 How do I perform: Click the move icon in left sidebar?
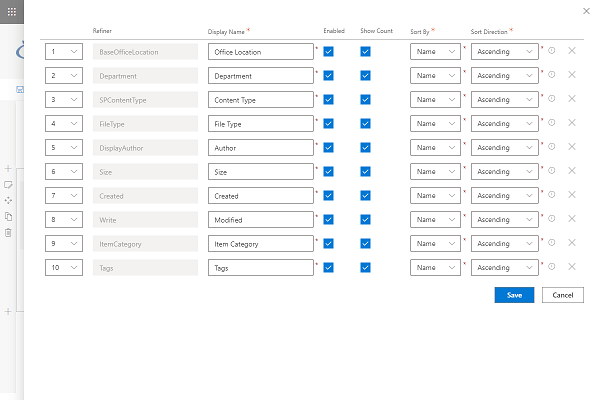coord(8,200)
